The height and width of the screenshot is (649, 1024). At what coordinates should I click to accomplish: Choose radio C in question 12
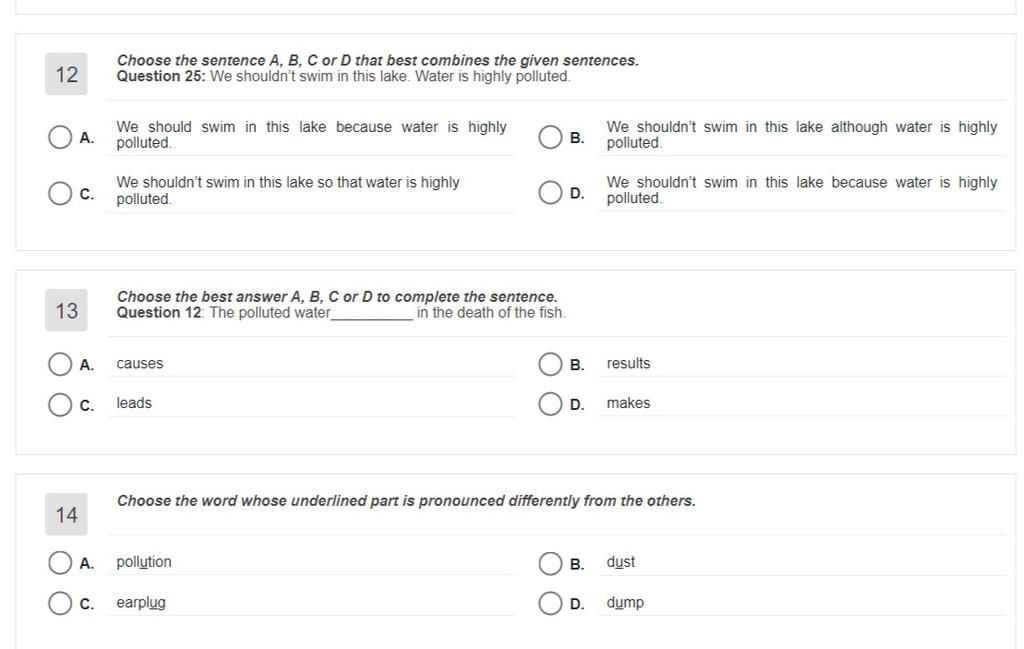[59, 193]
